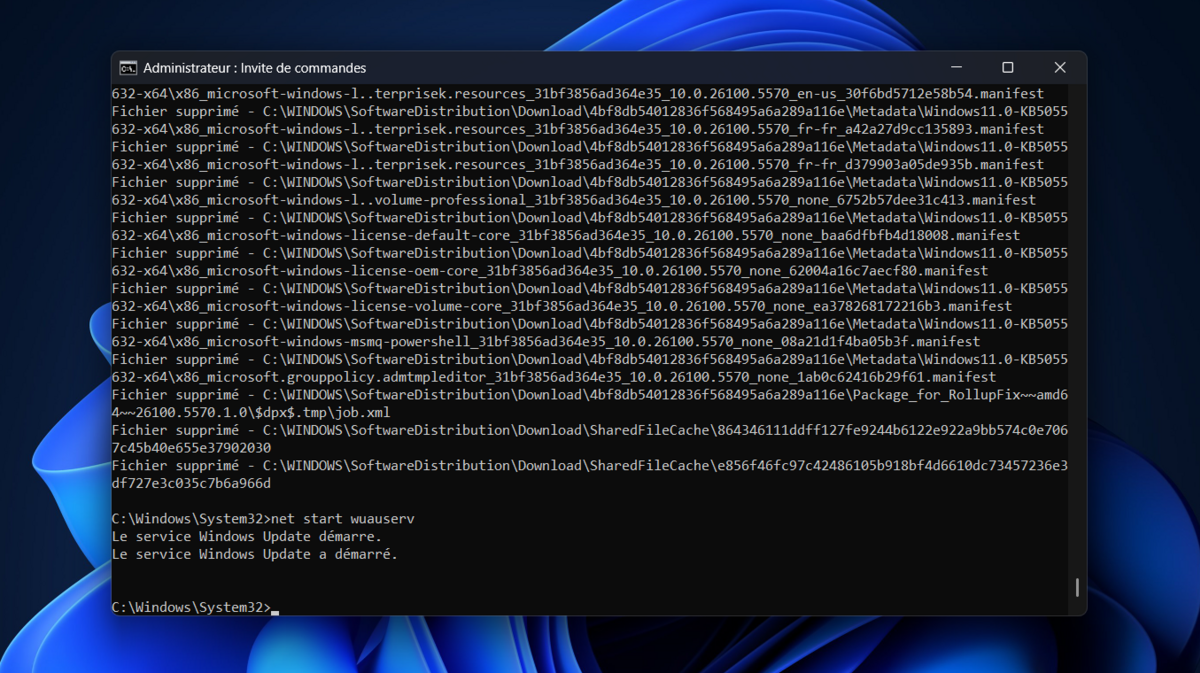Image resolution: width=1200 pixels, height=673 pixels.
Task: Select the line ending en-us_30f6bd5712e58b54.manifest
Action: pos(578,94)
